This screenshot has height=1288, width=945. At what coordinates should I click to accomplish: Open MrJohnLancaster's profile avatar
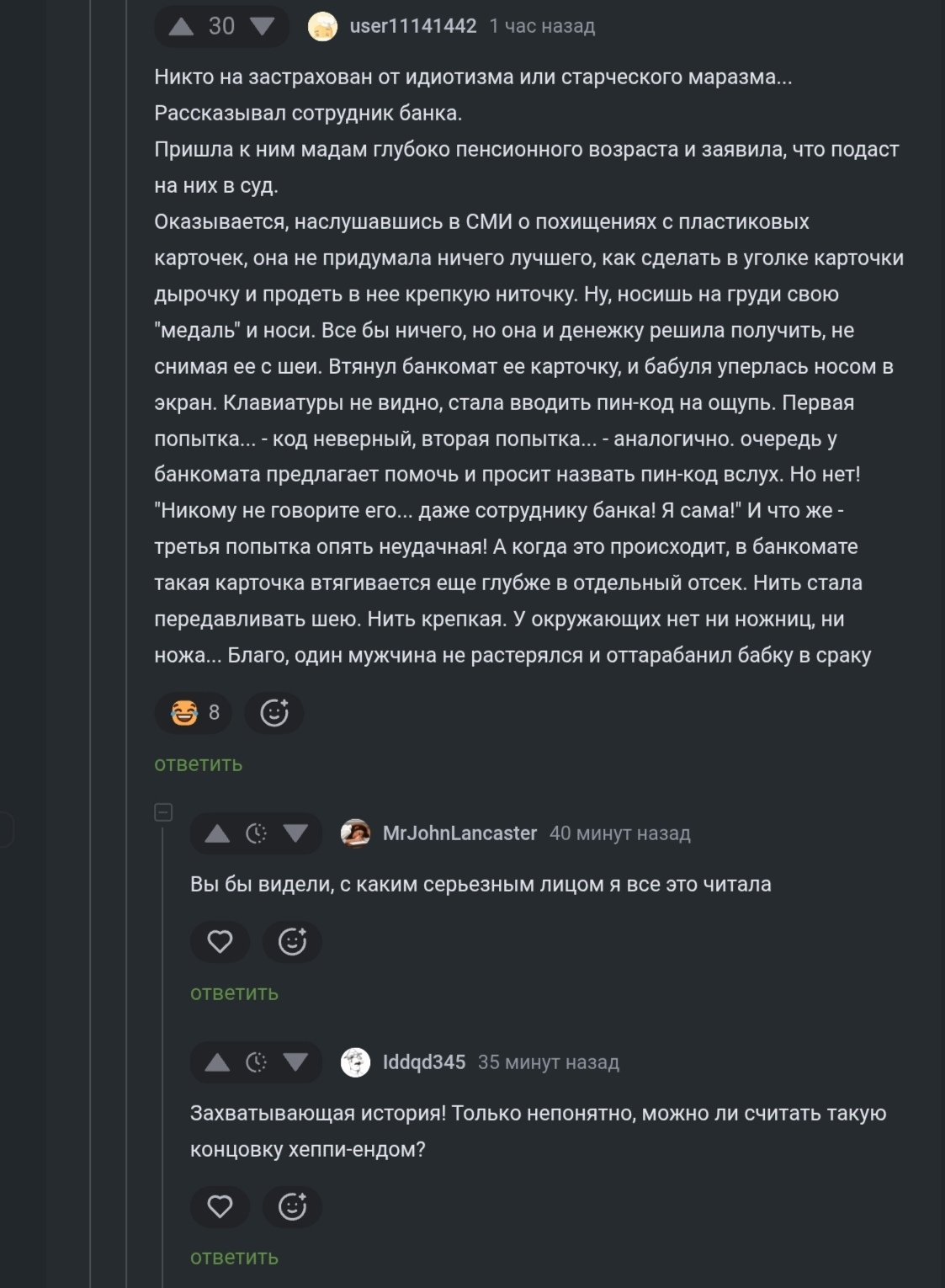tap(355, 833)
